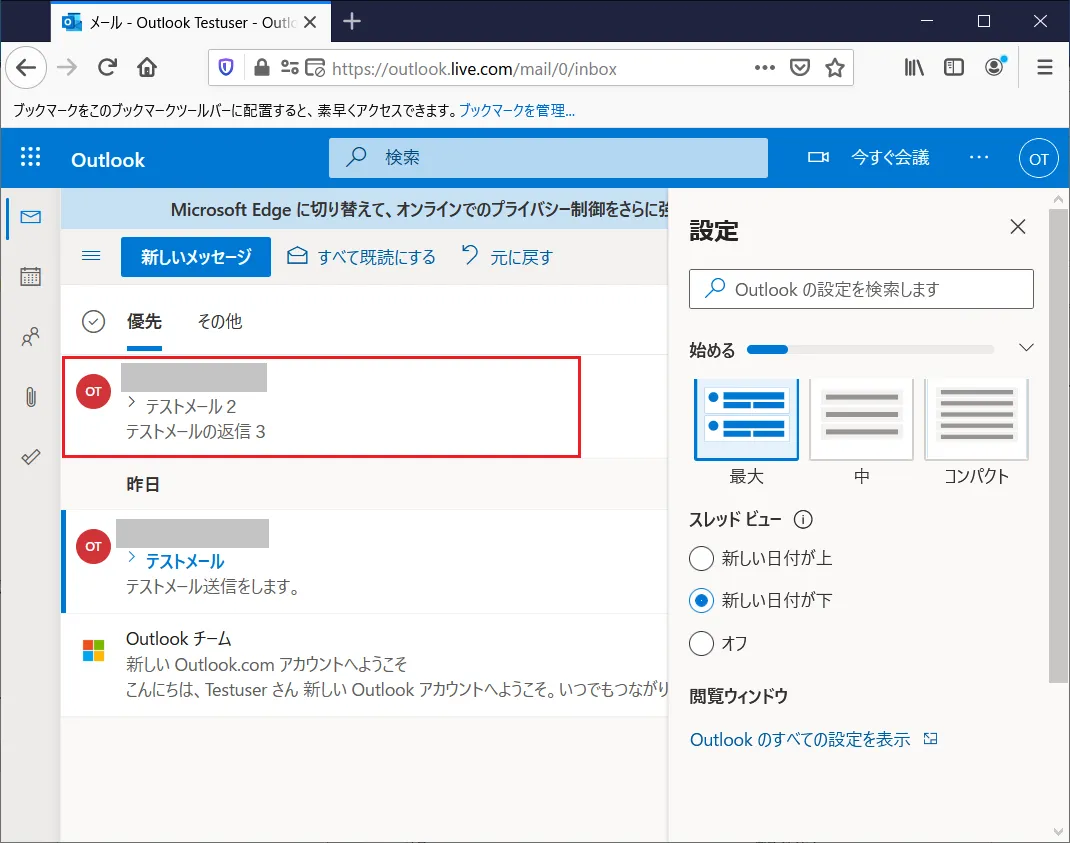Screen dimensions: 1070x843
Task: Choose the 最大 display density thumbnail
Action: click(x=747, y=420)
